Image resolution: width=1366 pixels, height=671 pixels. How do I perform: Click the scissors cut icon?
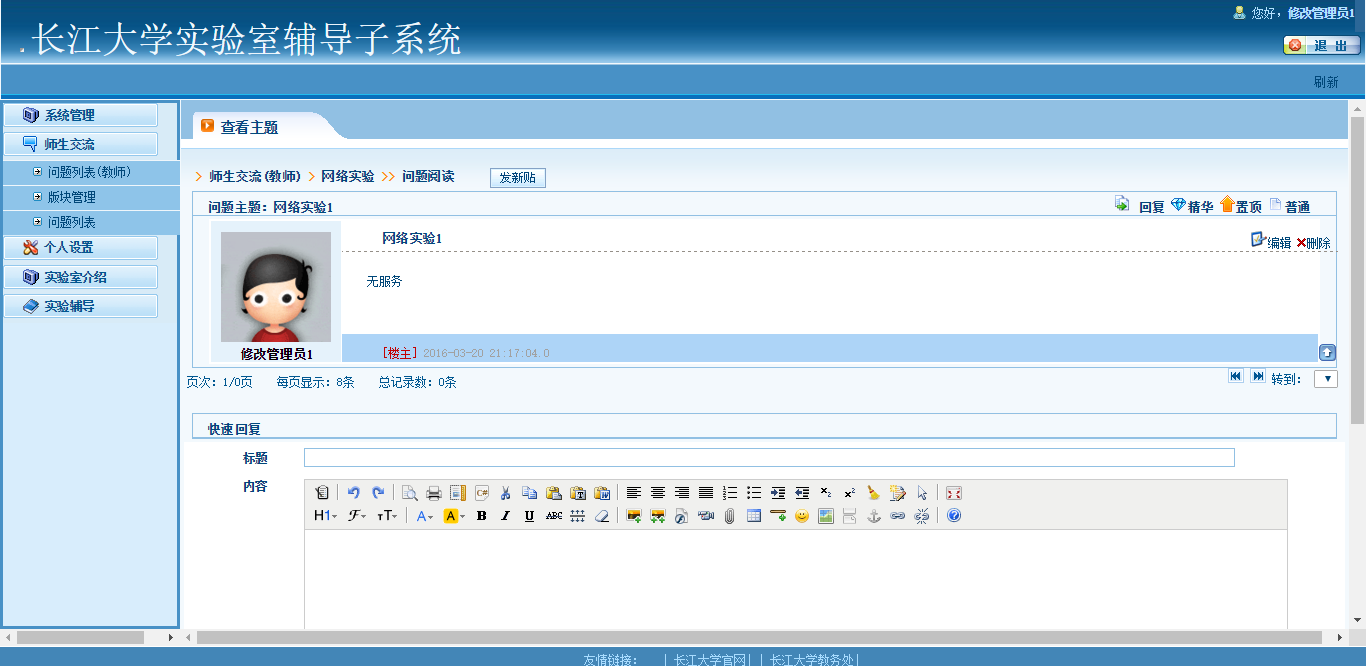(506, 493)
